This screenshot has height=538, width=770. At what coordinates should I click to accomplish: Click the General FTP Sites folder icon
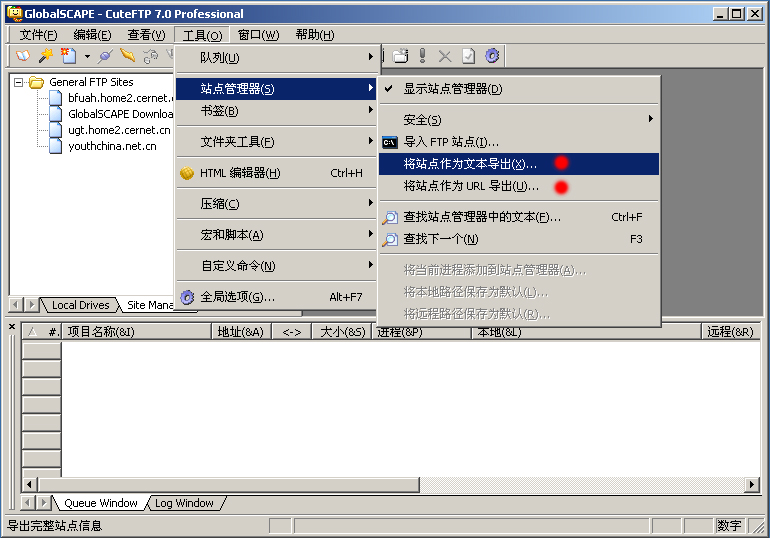point(36,82)
